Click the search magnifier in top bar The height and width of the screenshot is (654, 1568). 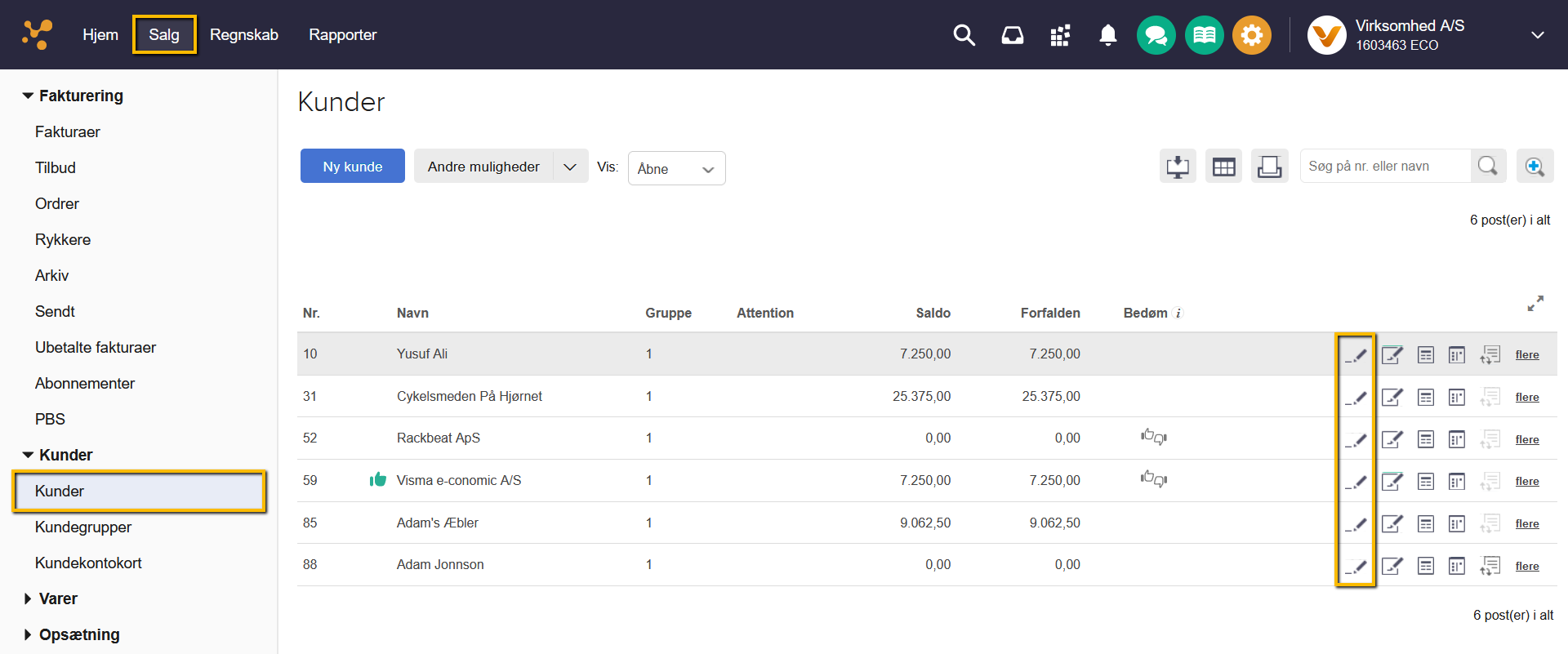point(964,35)
